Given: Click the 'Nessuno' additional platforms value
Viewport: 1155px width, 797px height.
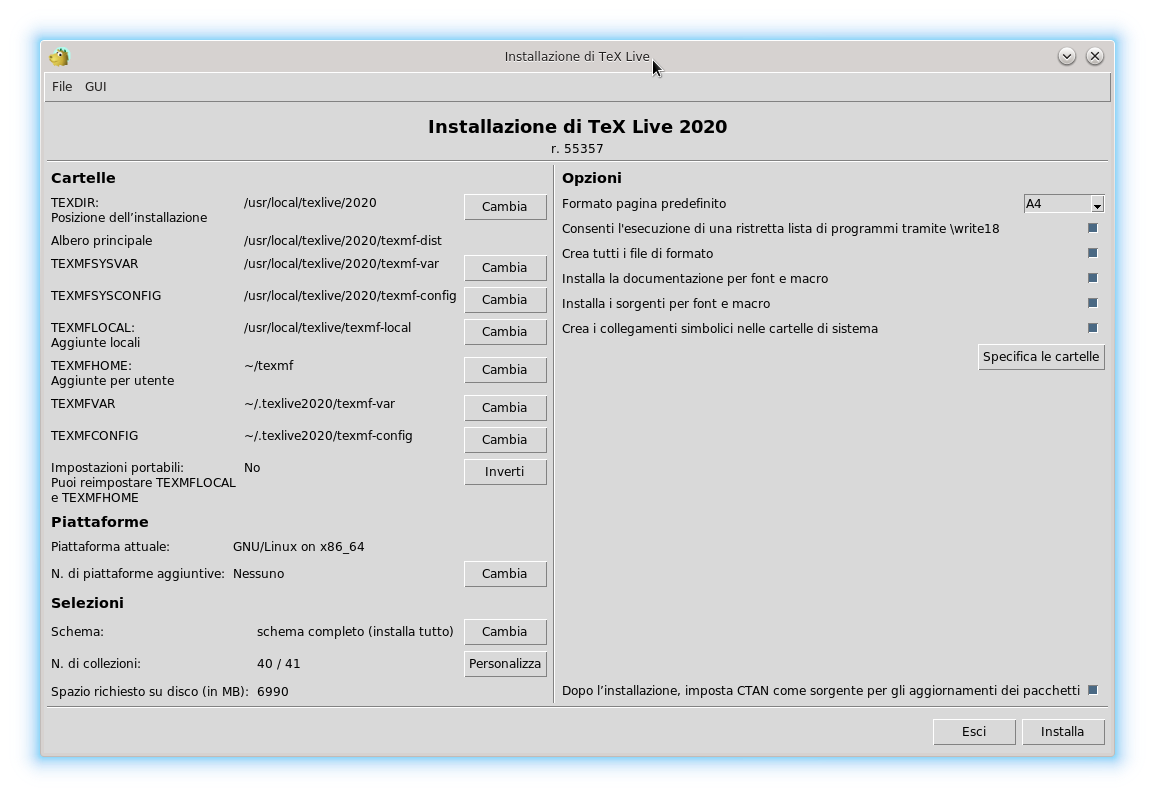Looking at the screenshot, I should 259,574.
